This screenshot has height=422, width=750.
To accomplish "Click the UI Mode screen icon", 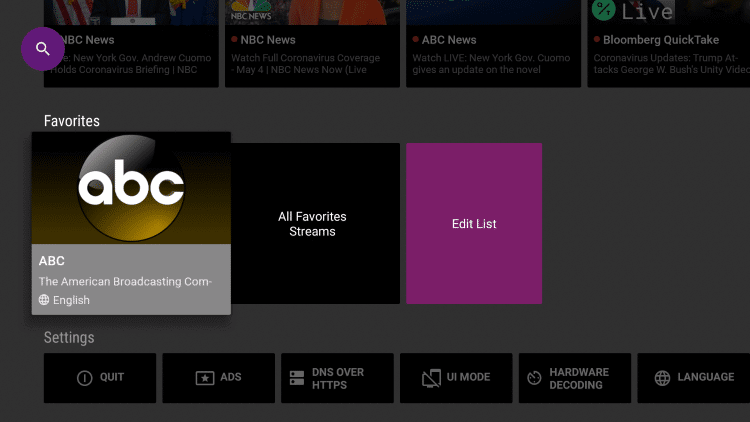I will pos(431,378).
